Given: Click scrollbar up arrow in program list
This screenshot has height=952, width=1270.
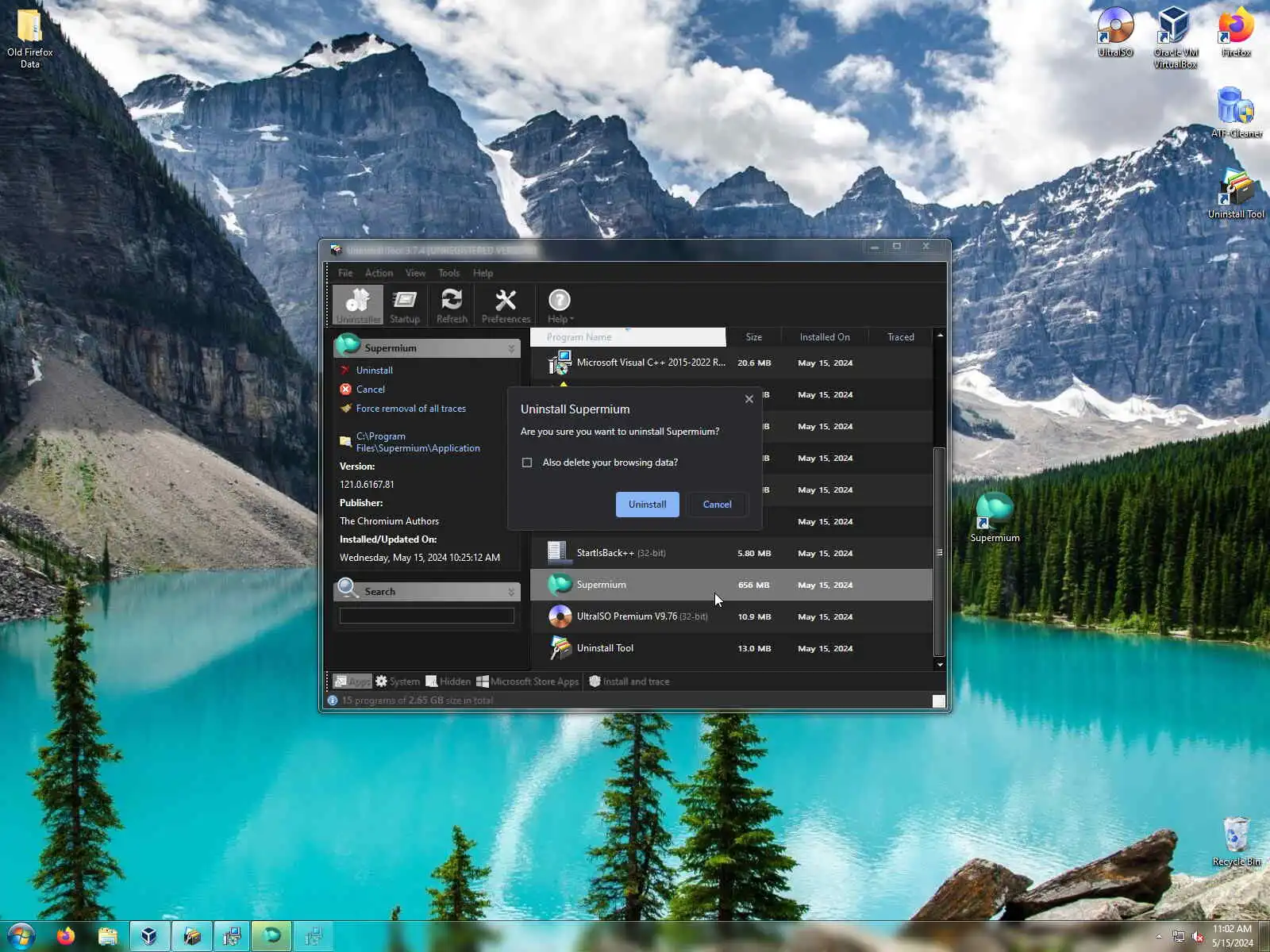Looking at the screenshot, I should point(940,336).
